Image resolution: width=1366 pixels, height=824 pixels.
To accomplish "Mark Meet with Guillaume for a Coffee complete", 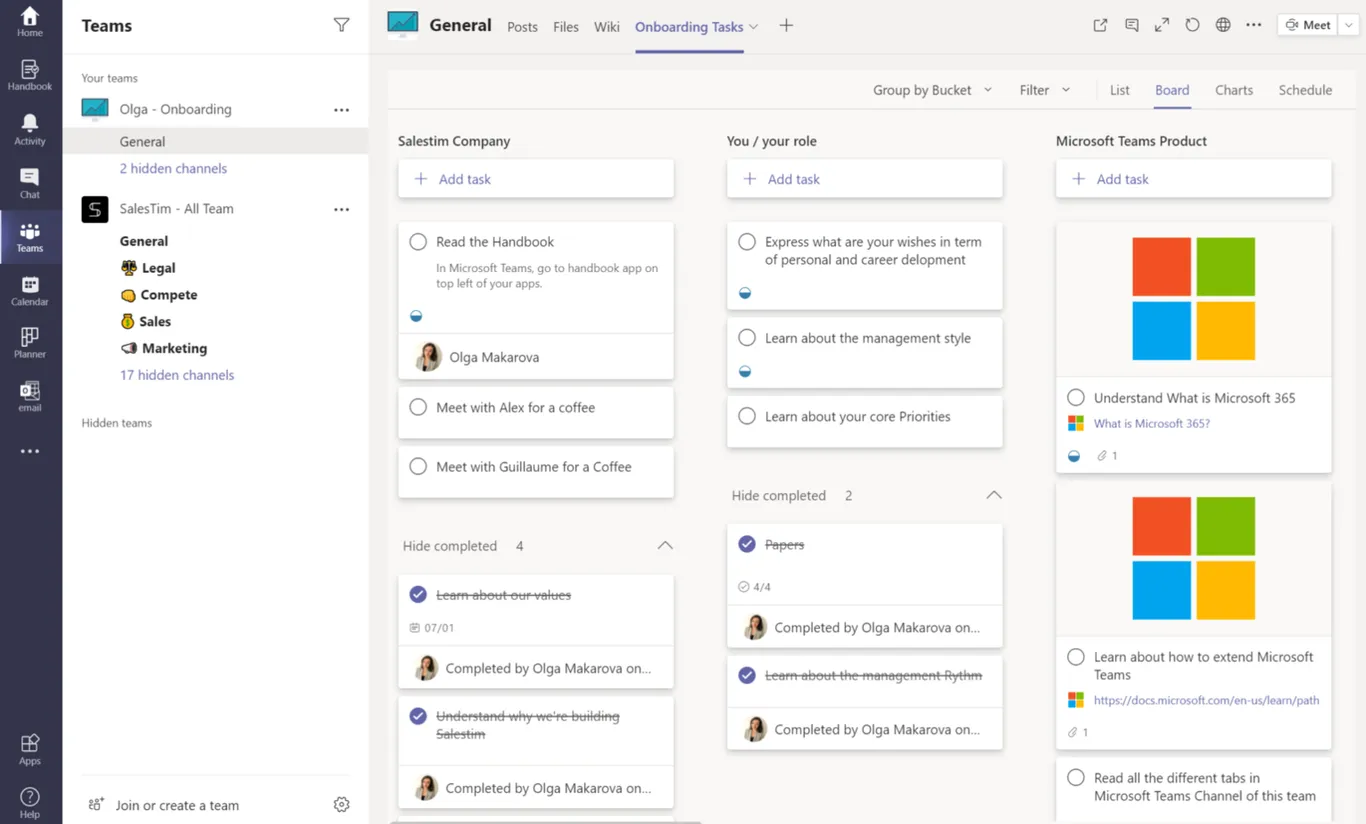I will 418,466.
